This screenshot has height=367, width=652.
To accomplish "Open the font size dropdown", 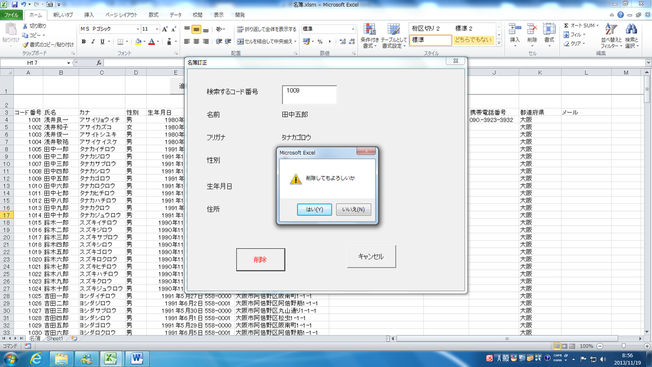I will click(x=157, y=29).
